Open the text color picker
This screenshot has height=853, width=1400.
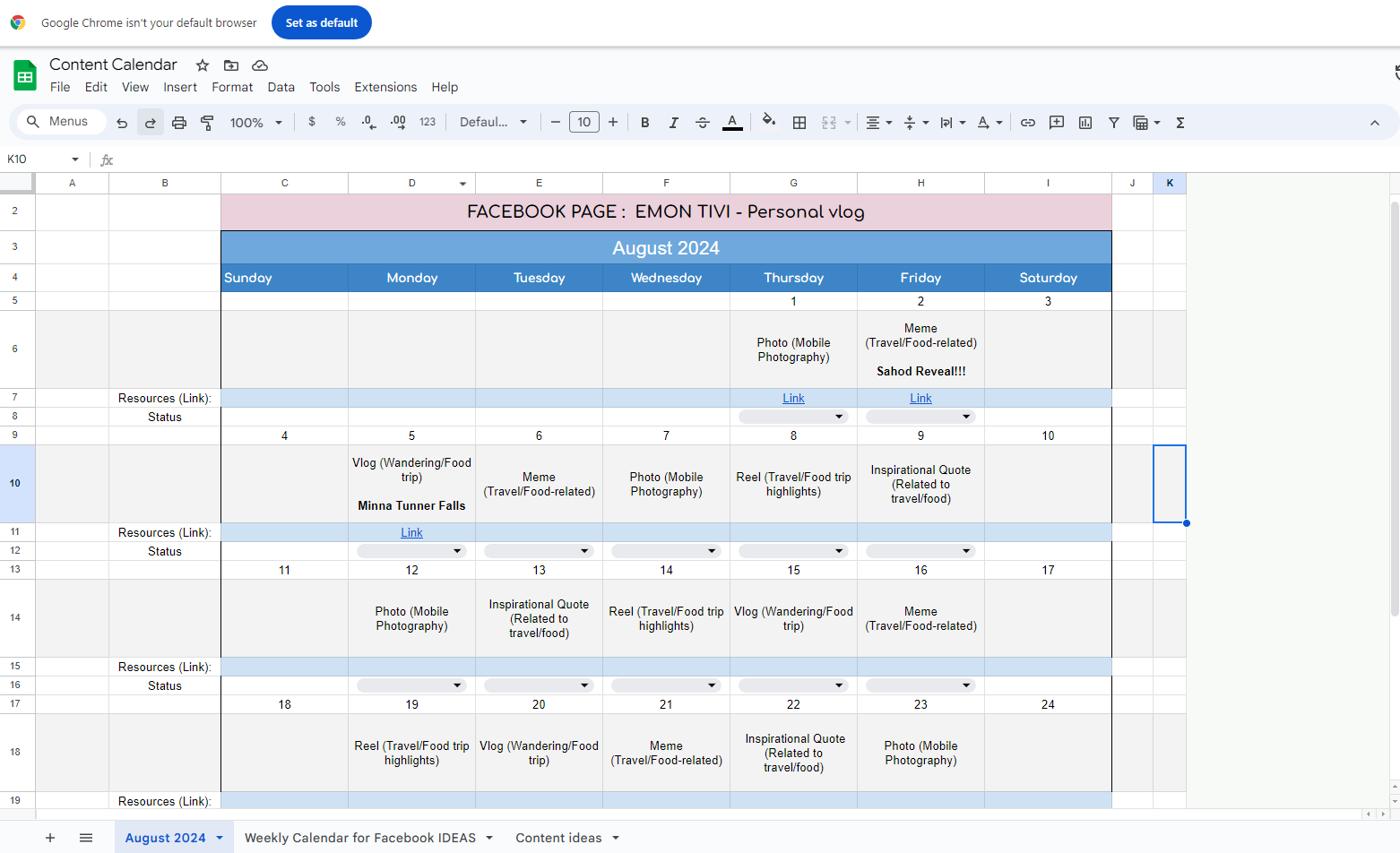[732, 123]
